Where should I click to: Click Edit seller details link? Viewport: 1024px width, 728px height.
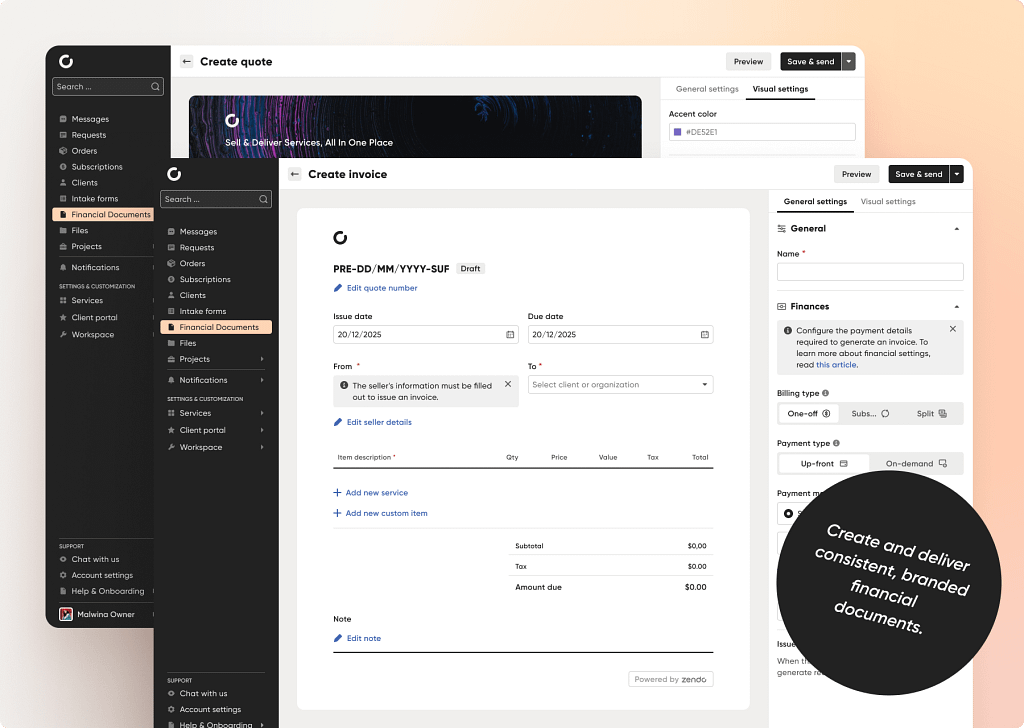click(x=373, y=422)
